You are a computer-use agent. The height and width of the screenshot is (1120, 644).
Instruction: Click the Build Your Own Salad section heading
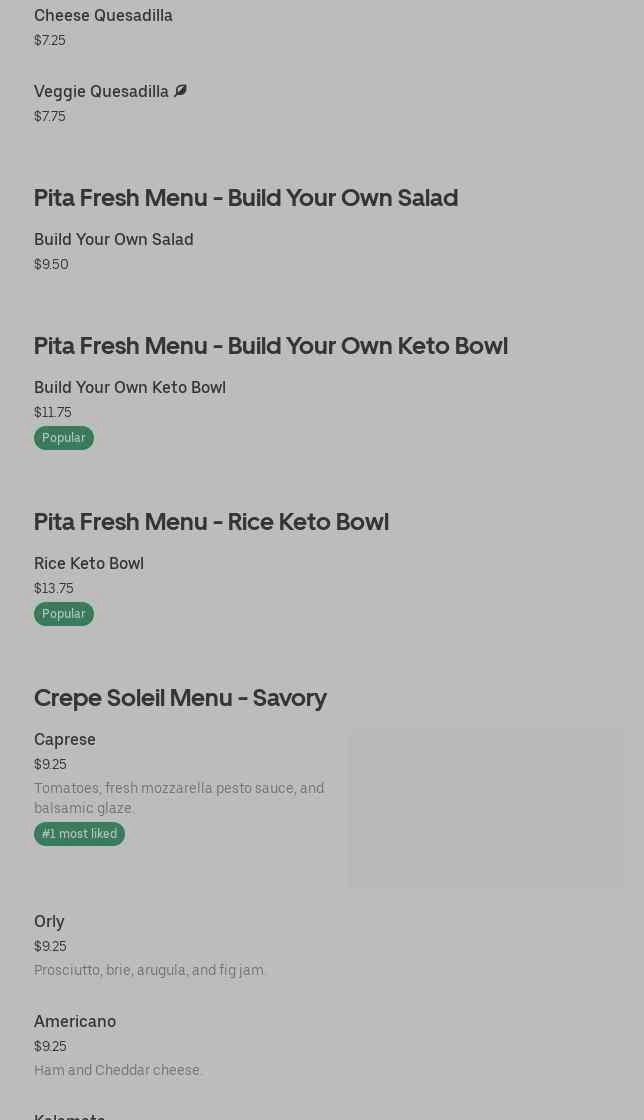246,197
